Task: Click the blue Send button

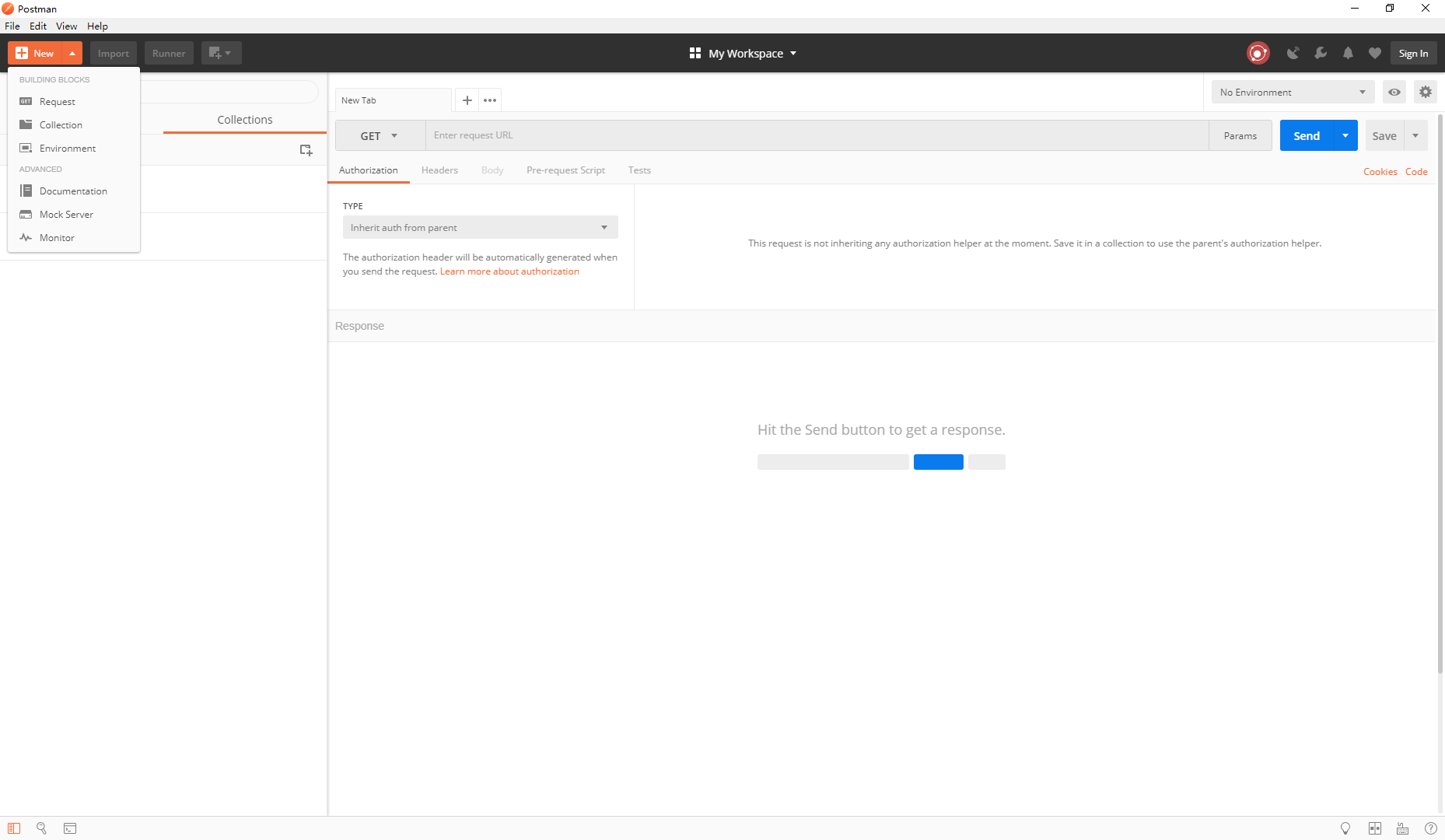Action: tap(1307, 135)
